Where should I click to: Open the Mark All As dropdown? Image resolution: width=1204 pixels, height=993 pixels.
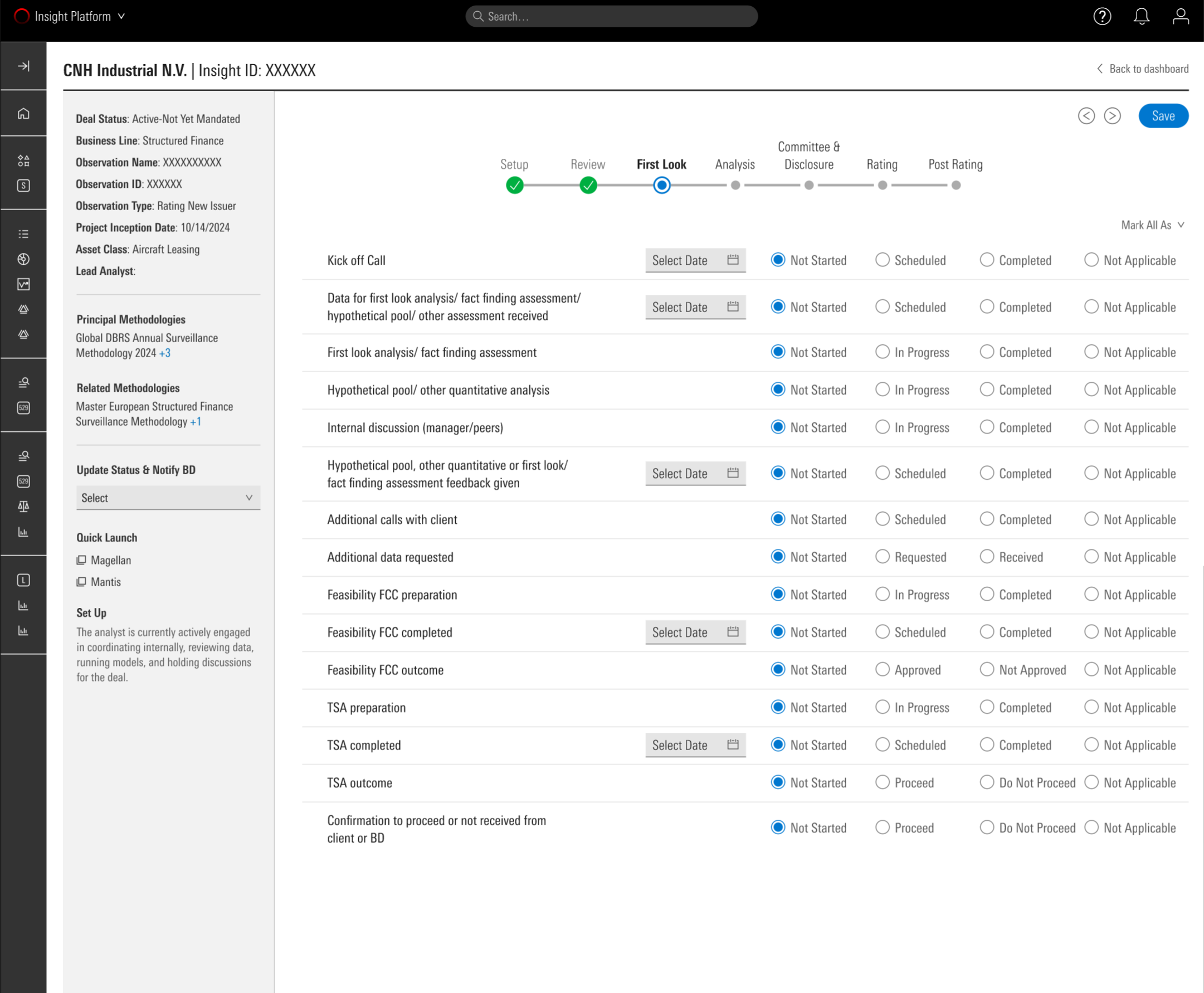tap(1153, 225)
